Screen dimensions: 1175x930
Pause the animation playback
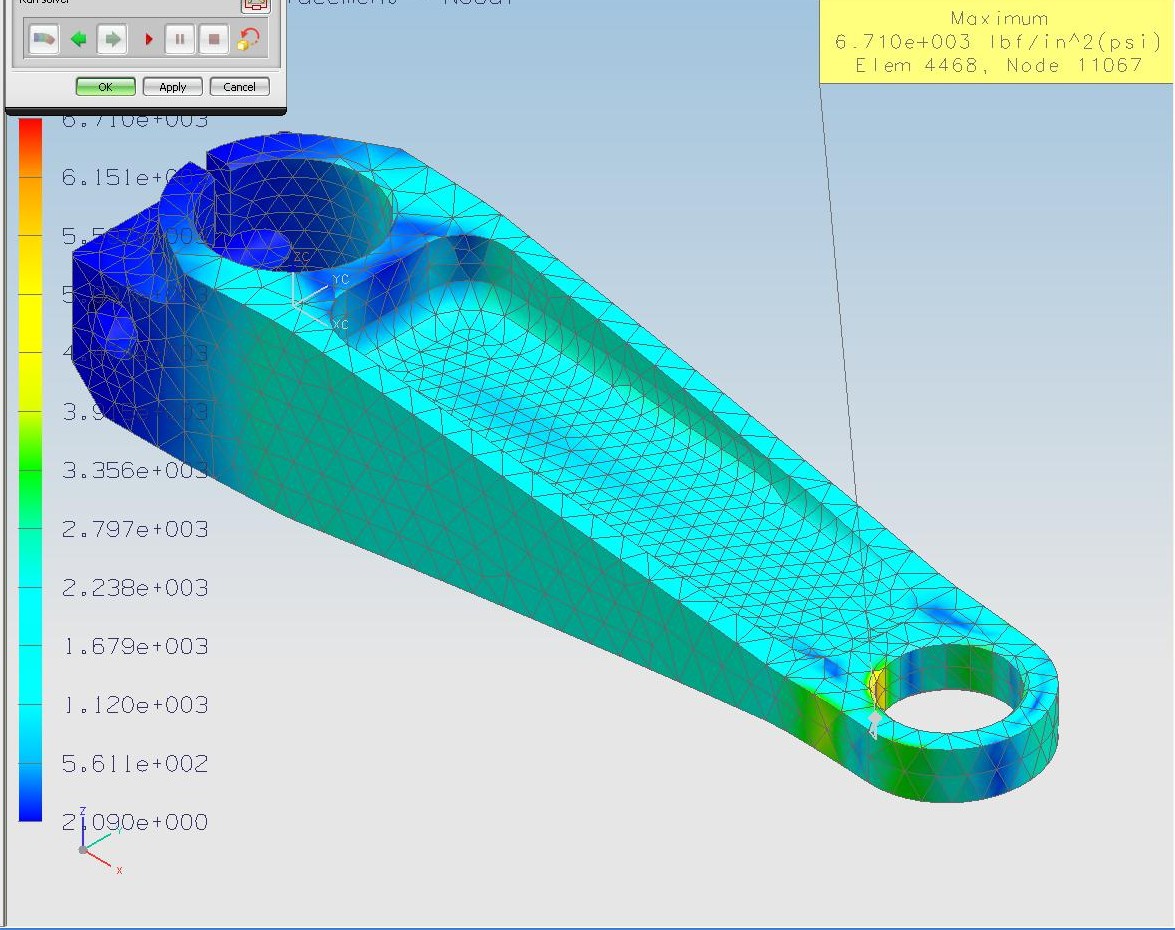180,38
